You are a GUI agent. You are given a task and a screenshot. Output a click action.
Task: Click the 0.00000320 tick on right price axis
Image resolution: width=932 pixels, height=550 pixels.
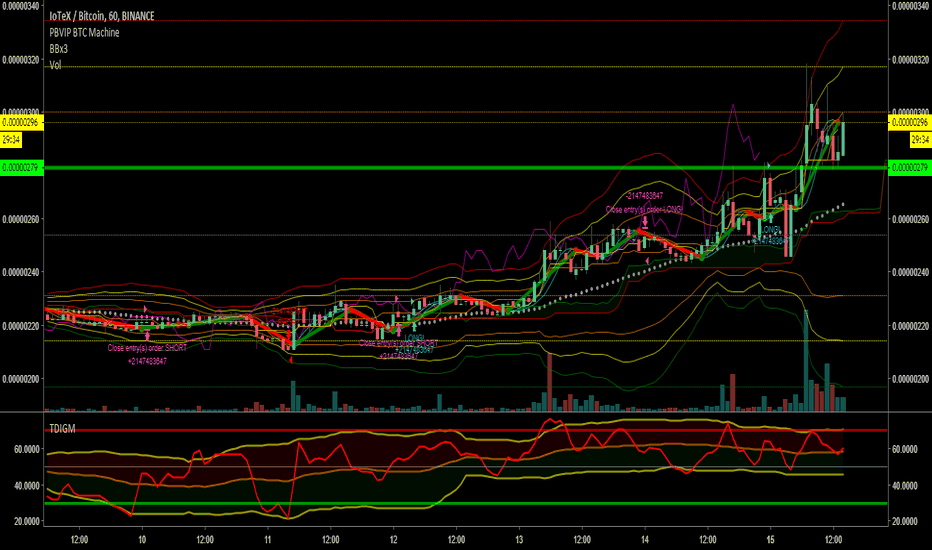pyautogui.click(x=910, y=60)
